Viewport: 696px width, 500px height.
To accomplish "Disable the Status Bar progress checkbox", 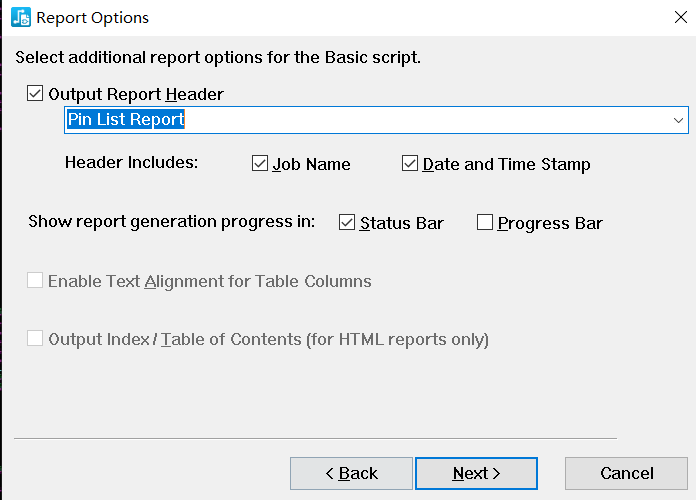I will tap(347, 222).
